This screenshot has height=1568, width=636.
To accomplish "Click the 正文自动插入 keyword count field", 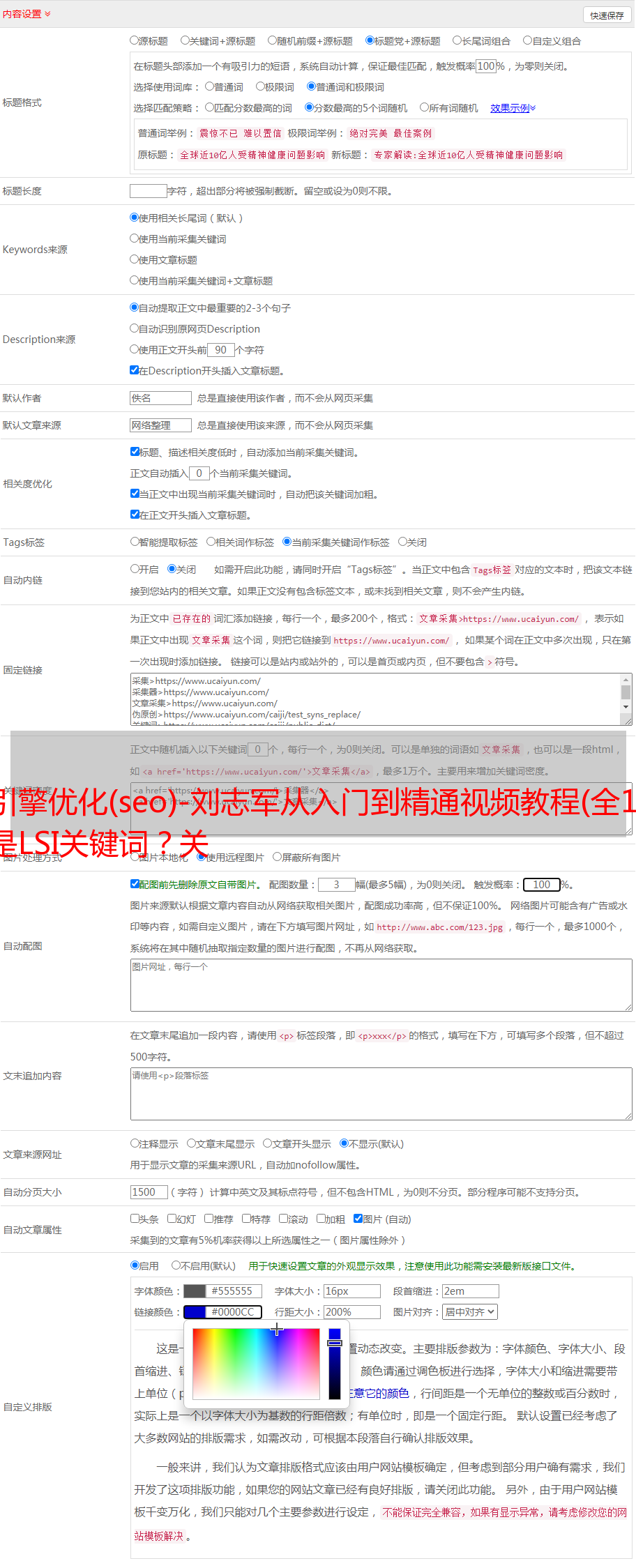I will (199, 473).
